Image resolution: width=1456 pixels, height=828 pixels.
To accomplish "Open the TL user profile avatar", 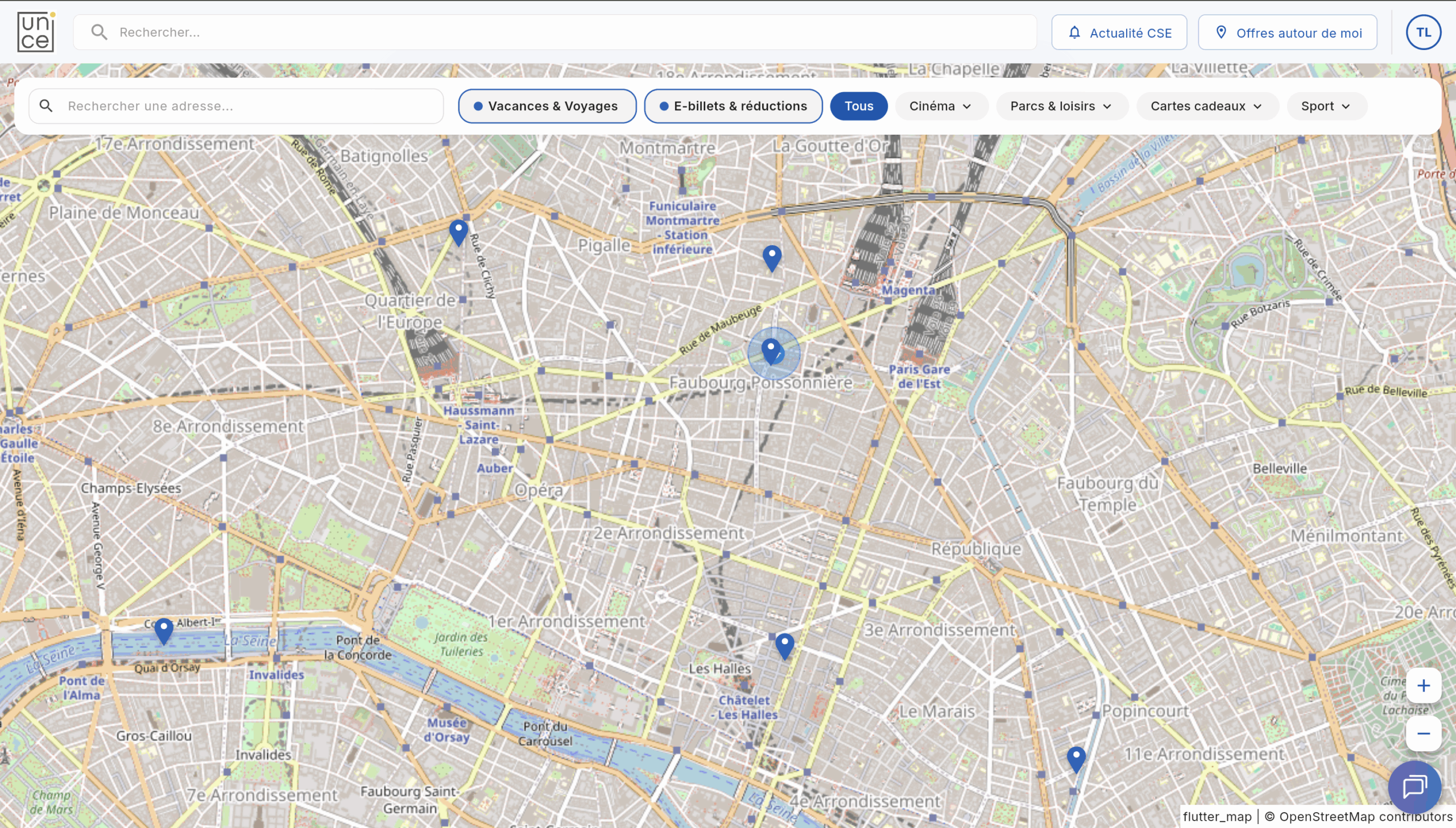I will coord(1424,32).
